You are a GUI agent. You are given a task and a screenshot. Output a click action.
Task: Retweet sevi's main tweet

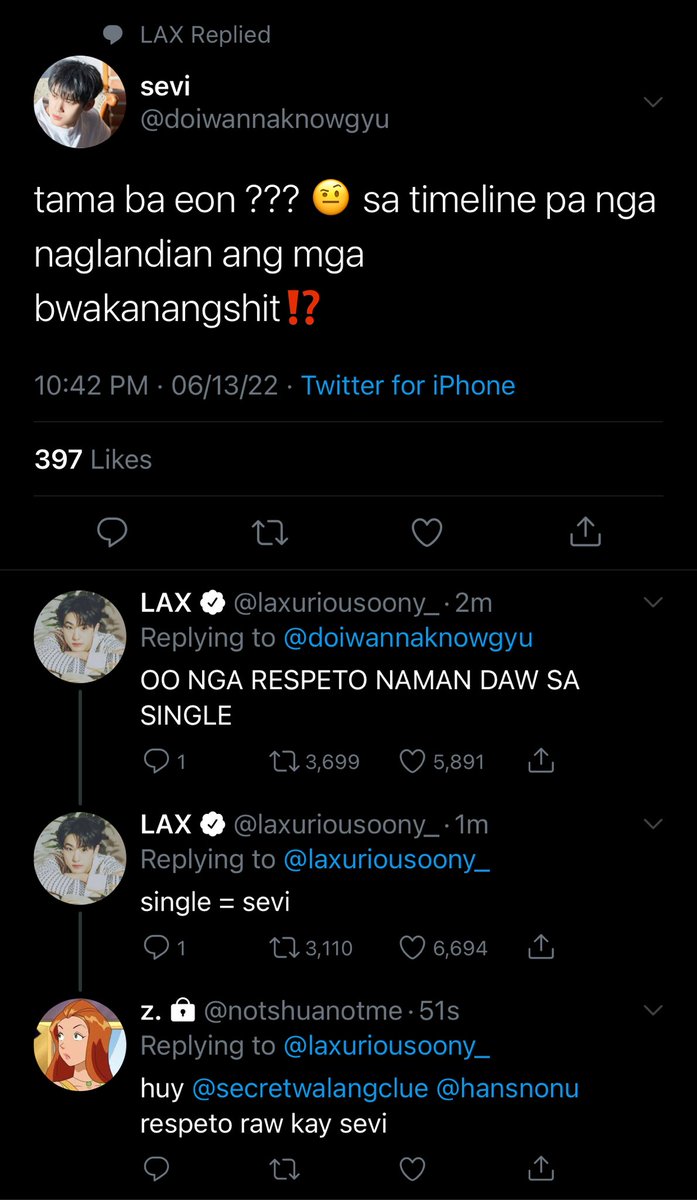point(269,534)
